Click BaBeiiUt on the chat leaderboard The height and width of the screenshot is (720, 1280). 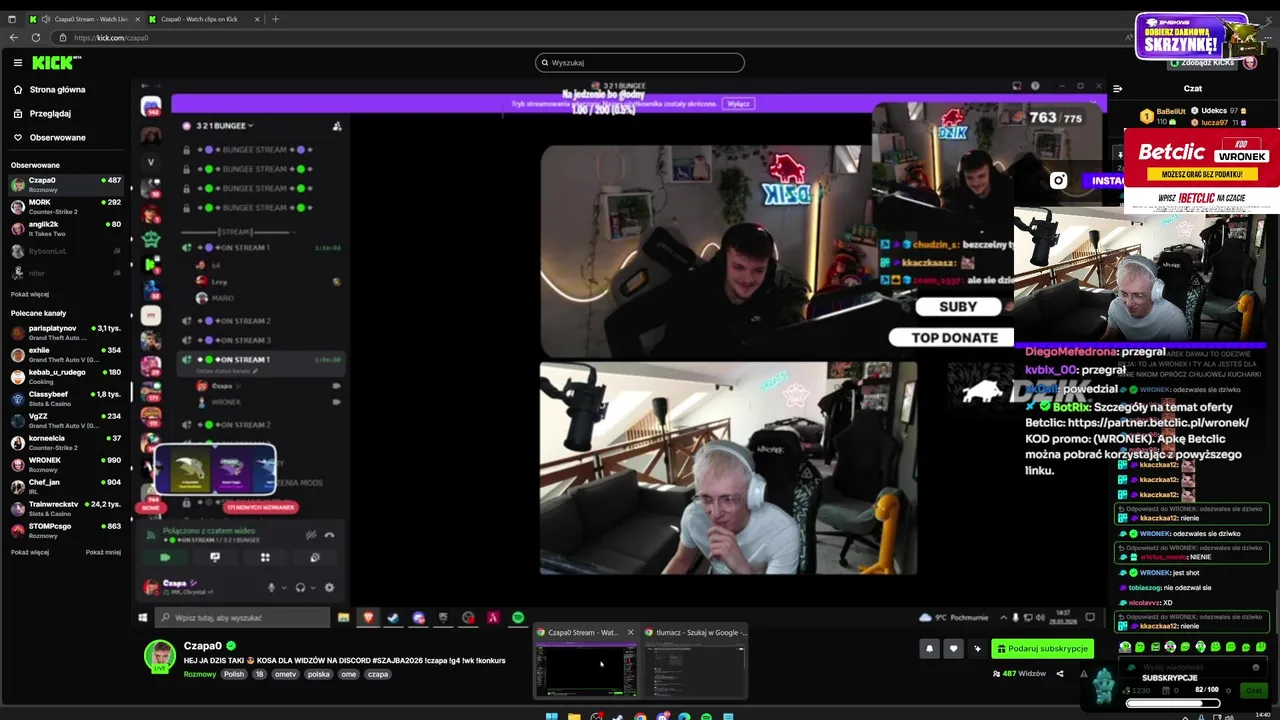click(1171, 111)
